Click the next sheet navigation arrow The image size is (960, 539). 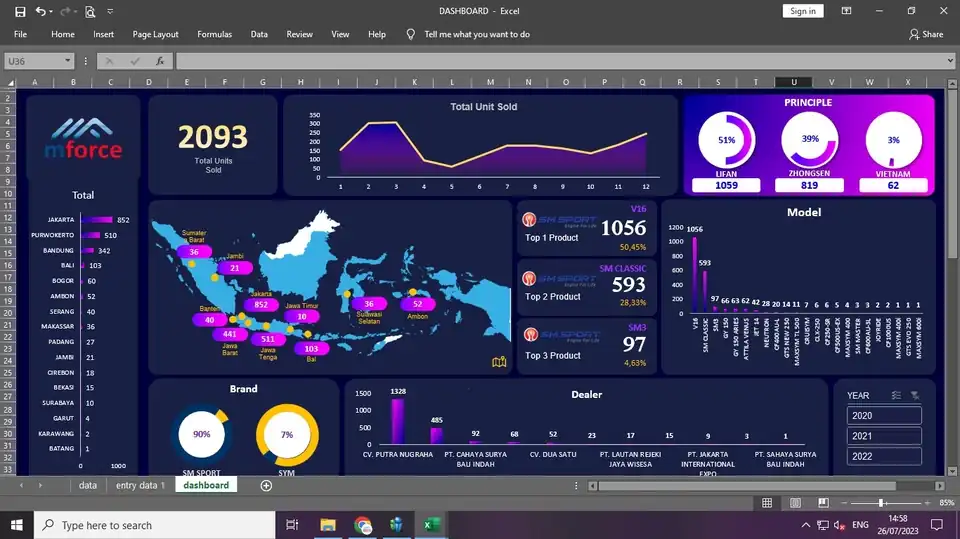click(40, 486)
